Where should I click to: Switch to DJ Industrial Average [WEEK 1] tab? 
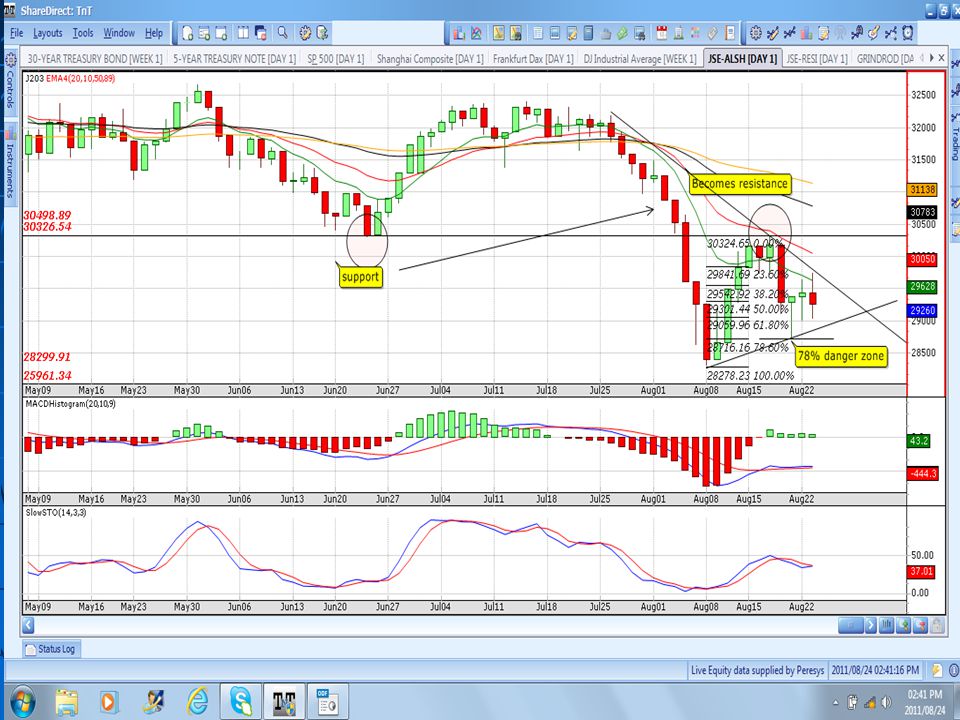pos(640,59)
